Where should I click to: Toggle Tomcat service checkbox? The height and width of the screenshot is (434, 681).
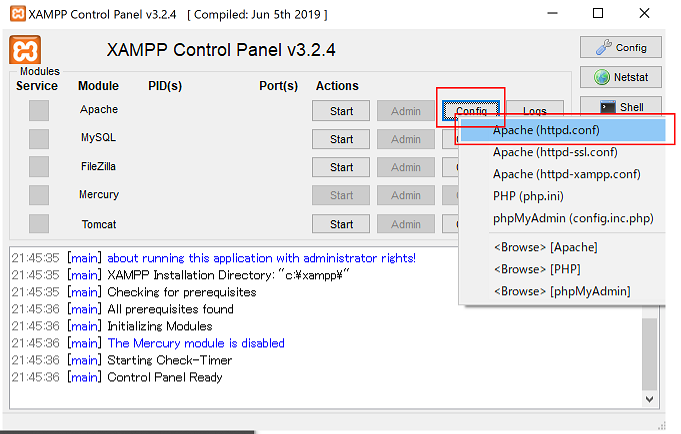pos(39,224)
